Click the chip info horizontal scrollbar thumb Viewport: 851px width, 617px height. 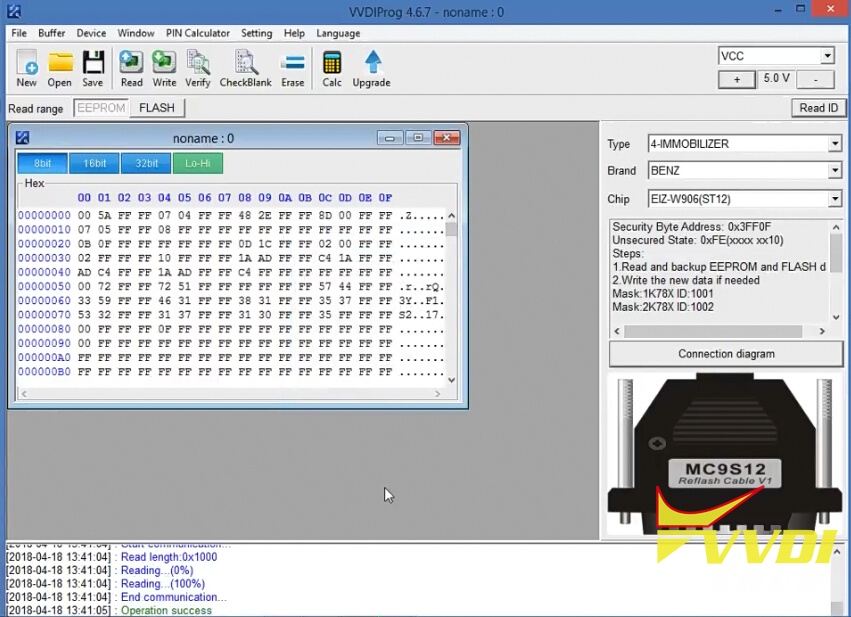[x=713, y=331]
